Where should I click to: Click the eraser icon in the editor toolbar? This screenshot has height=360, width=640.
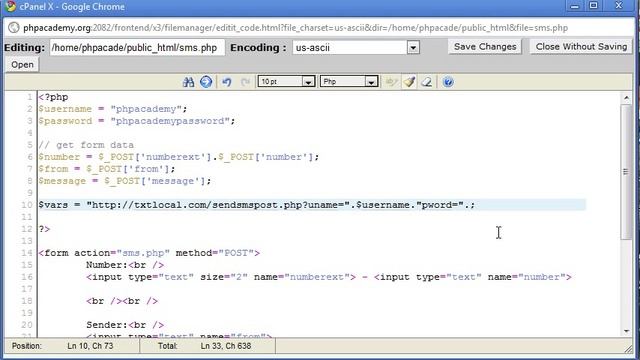click(x=427, y=82)
